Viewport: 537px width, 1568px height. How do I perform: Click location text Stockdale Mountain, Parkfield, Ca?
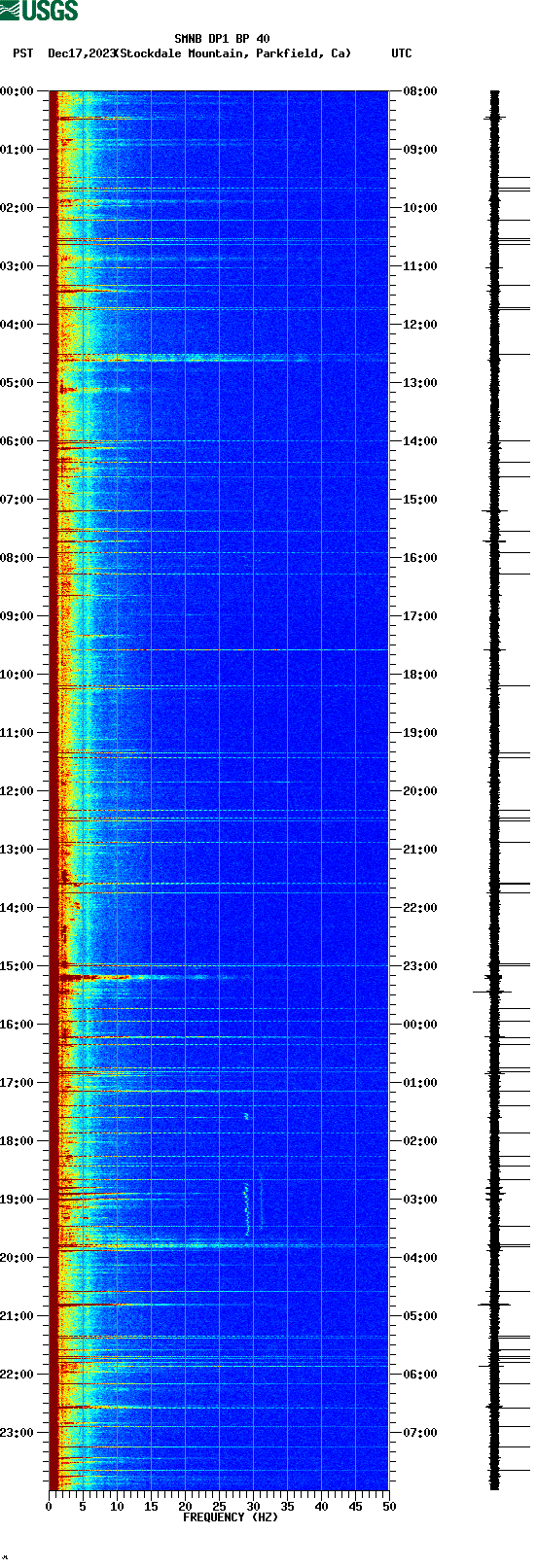[233, 53]
